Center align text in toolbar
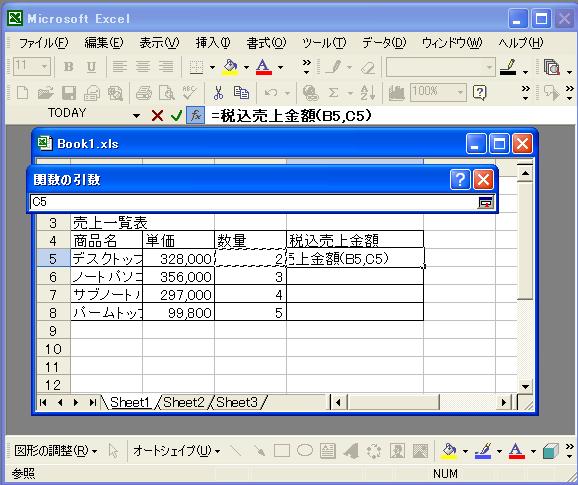Image resolution: width=578 pixels, height=485 pixels. click(x=143, y=67)
